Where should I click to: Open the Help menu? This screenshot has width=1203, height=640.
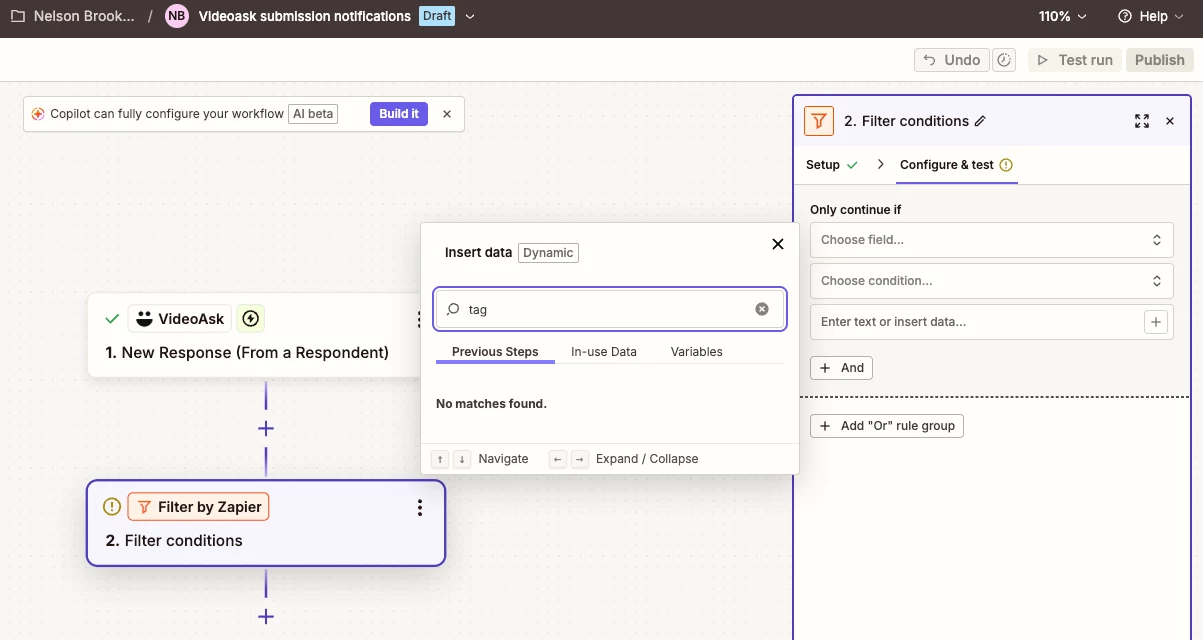coord(1152,16)
